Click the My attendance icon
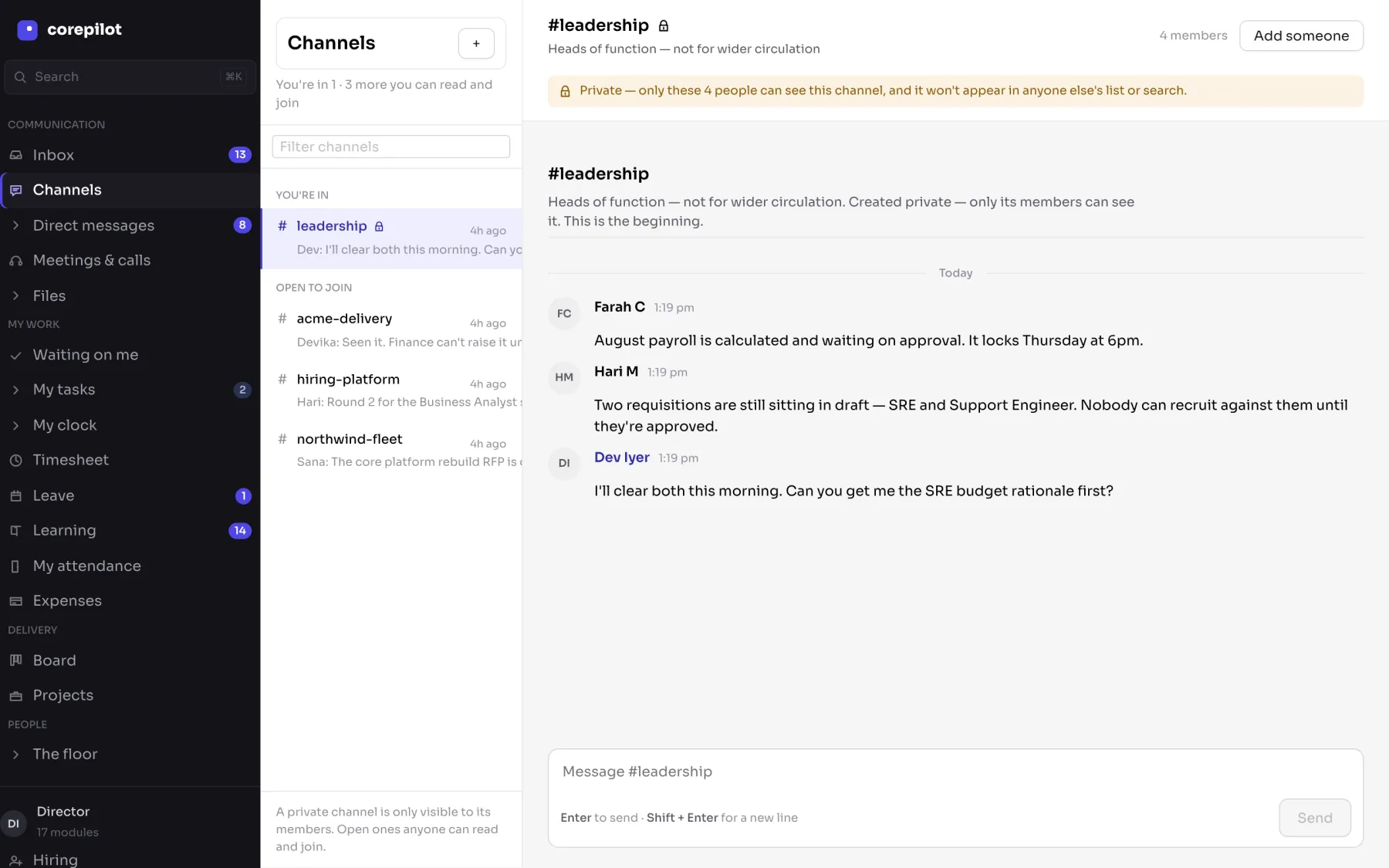 pyautogui.click(x=15, y=566)
